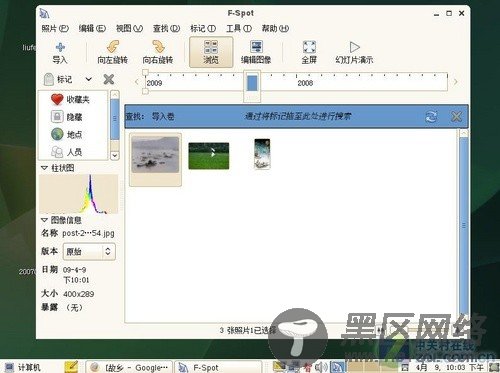500x373 pixels.
Task: Click the 导入 import toolbar icon
Action: pos(60,53)
